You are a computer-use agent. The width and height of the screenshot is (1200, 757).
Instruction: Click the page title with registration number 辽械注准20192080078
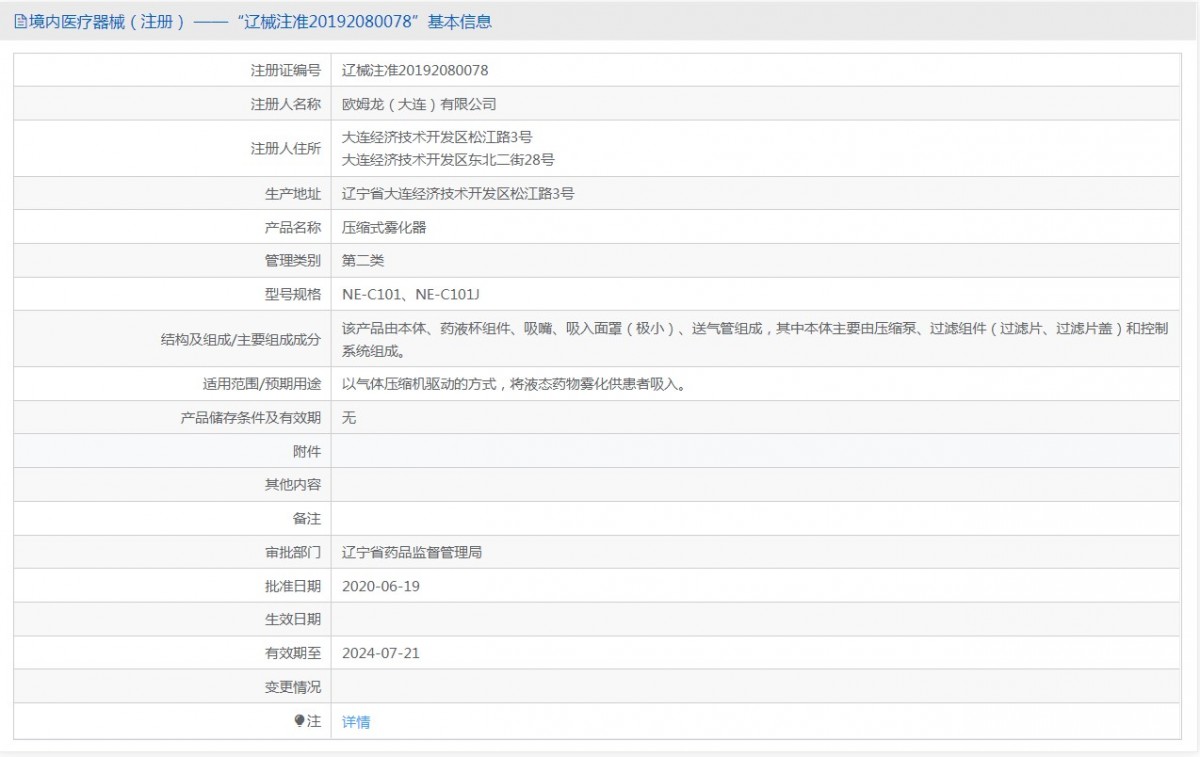click(261, 21)
